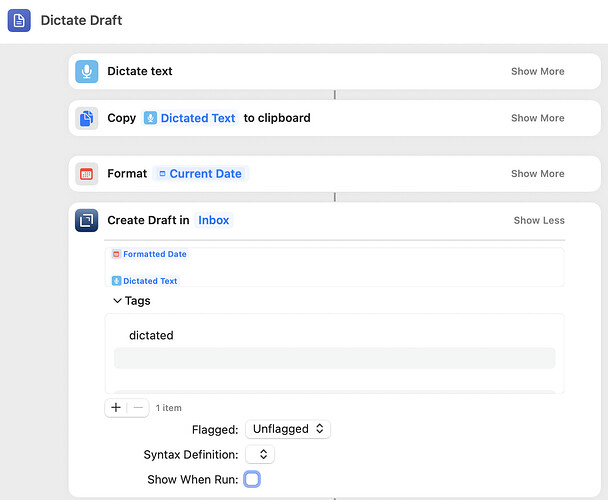Click the Formatted Date token in draft content

150,254
